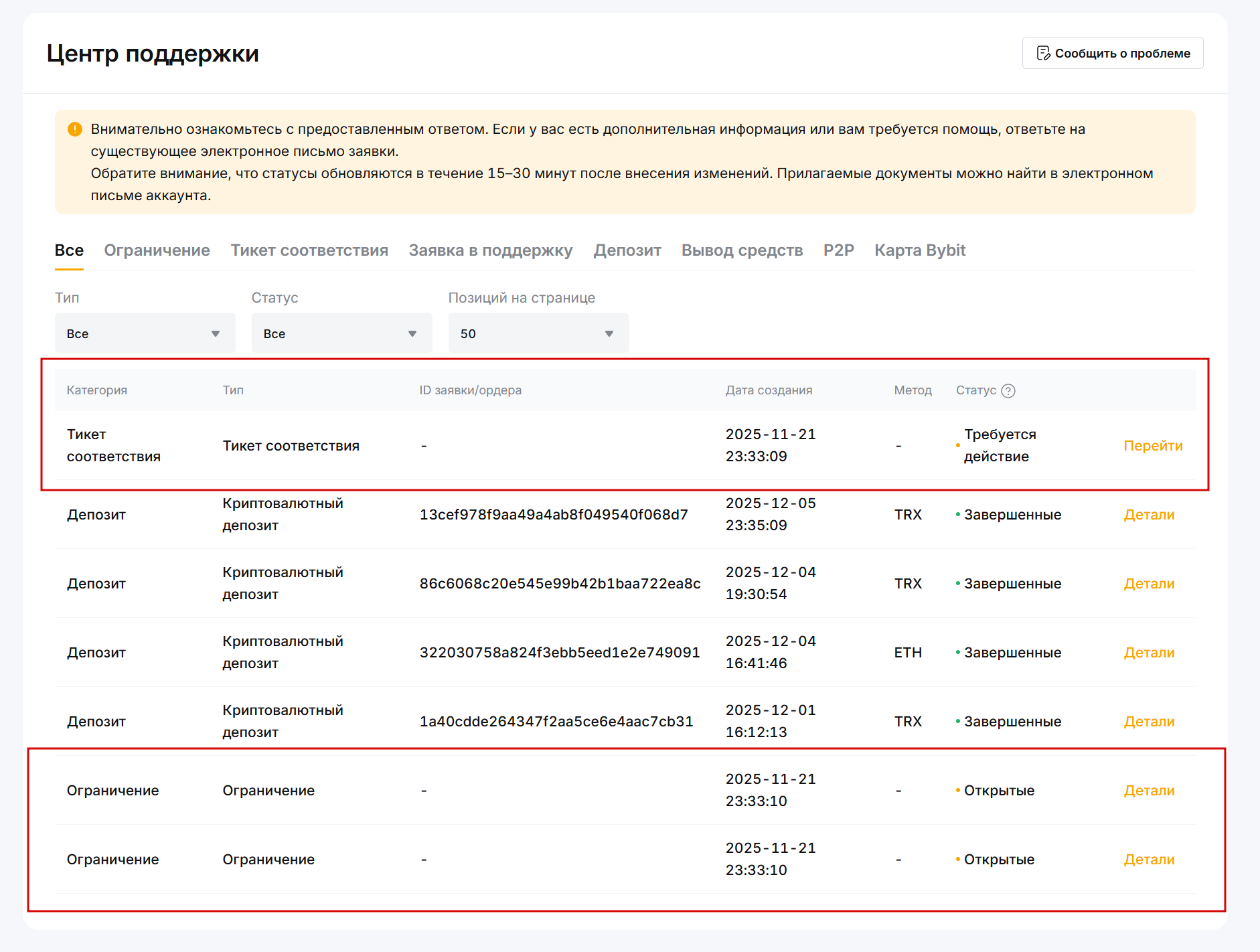Click the 'Дата создания' column header
This screenshot has height=952, width=1260.
769,390
